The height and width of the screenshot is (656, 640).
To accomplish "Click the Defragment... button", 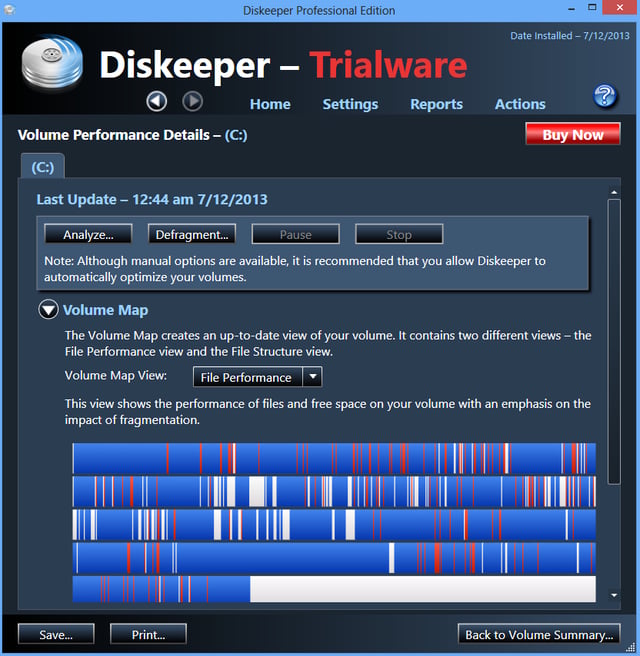I will point(192,234).
